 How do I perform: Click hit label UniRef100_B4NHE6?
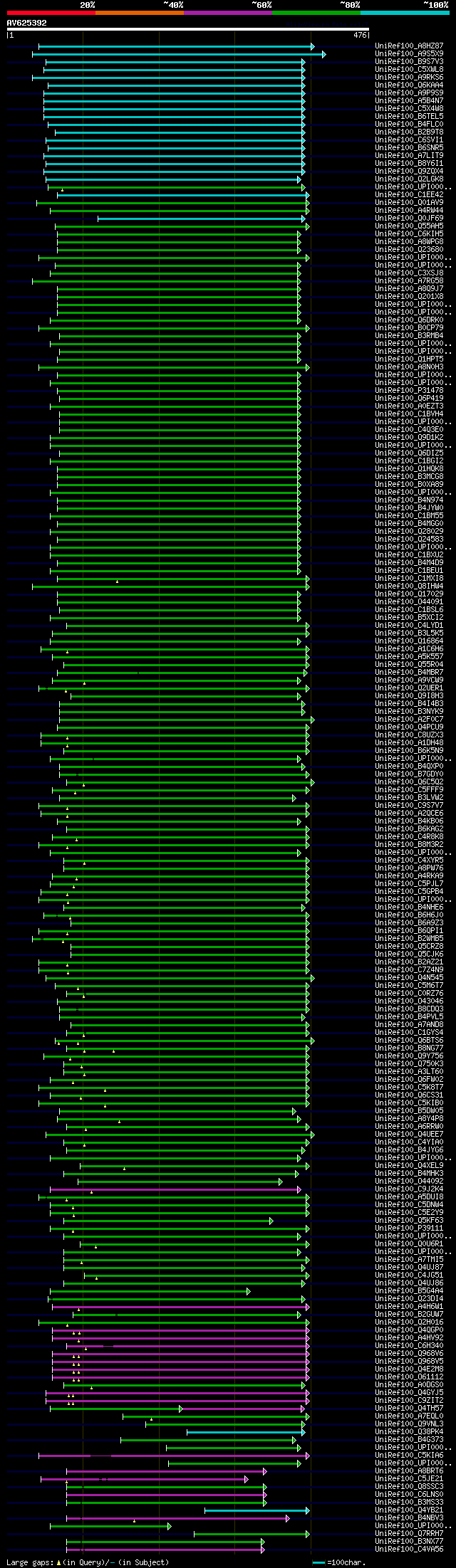[x=409, y=907]
